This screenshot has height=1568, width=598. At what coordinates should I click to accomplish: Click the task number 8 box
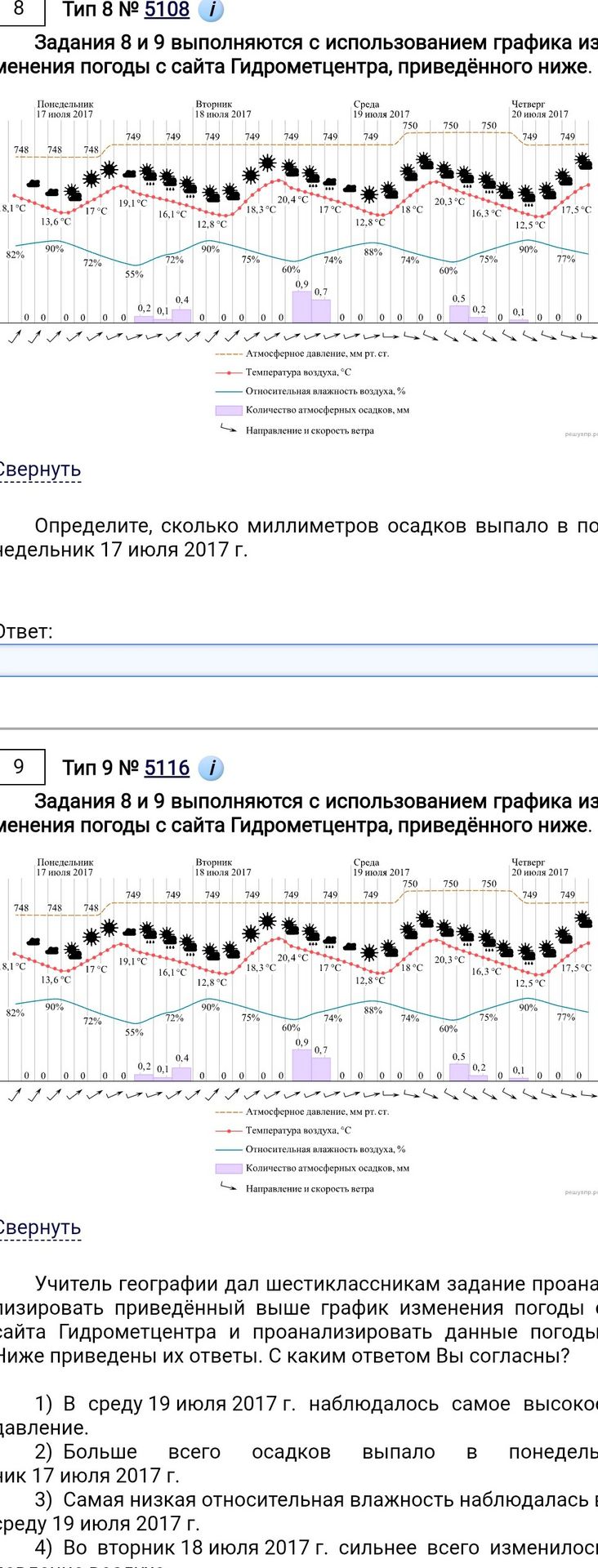19,9
